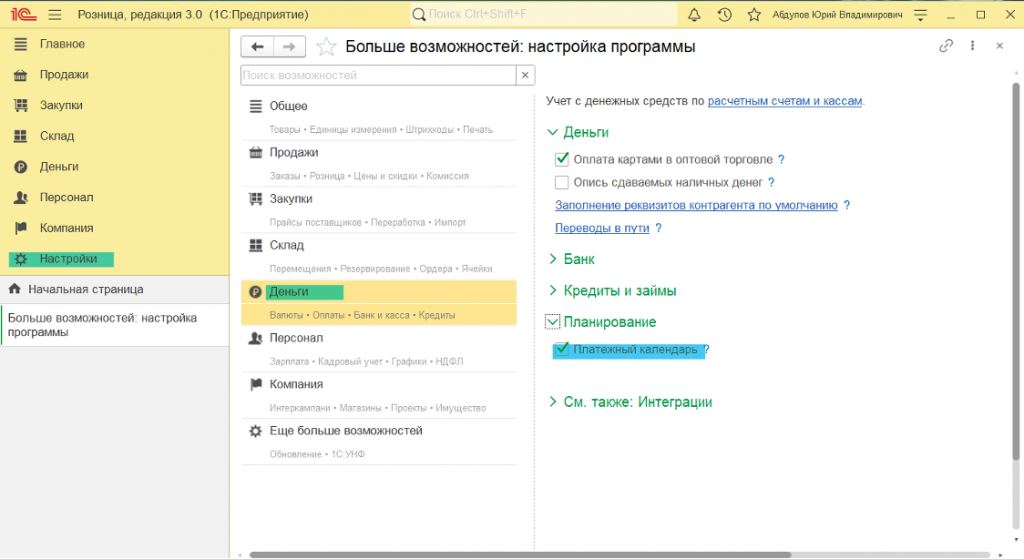
Task: Click the Главное sidebar icon
Action: 21,44
